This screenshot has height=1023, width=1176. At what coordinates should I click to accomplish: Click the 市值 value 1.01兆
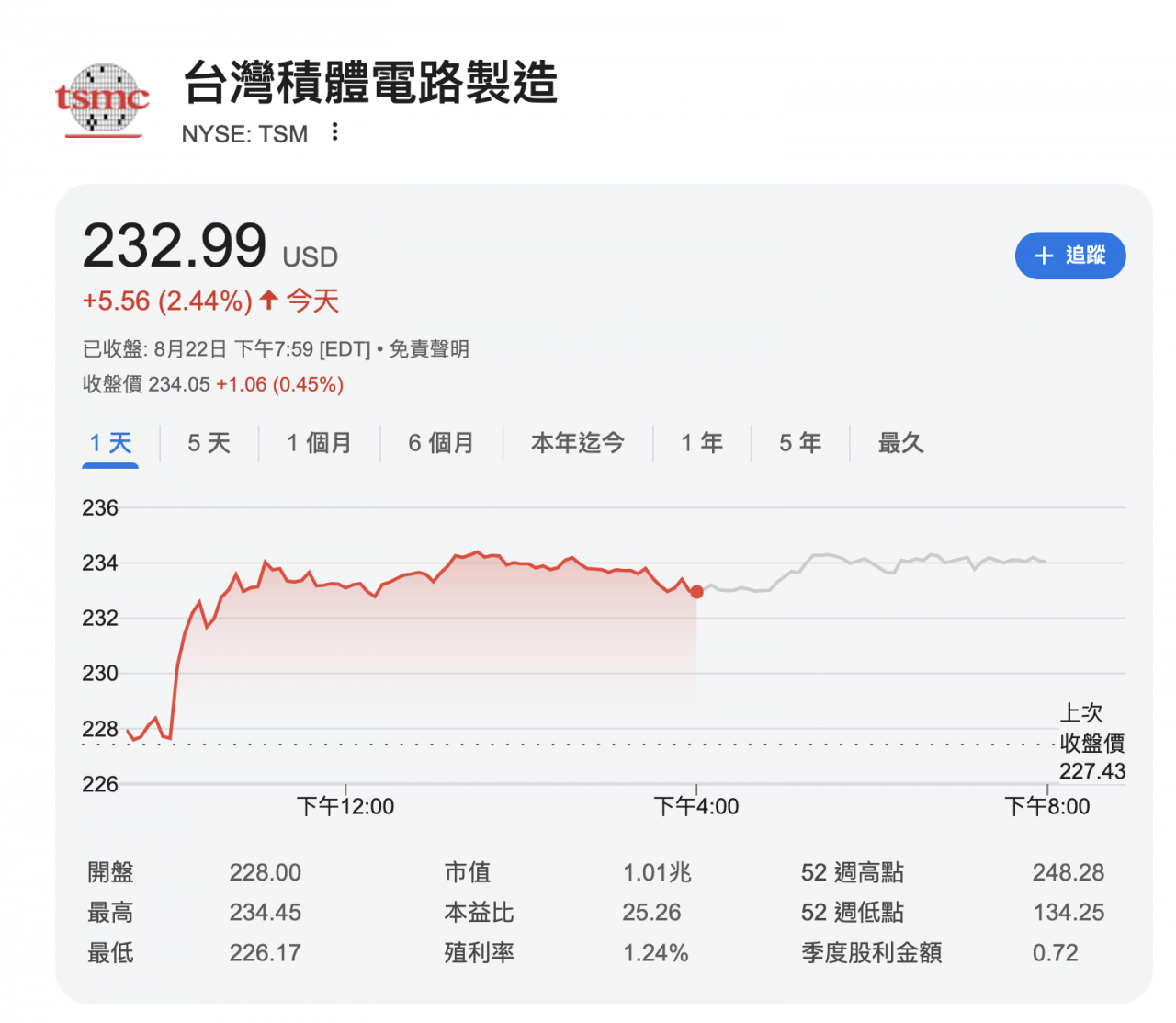[656, 872]
